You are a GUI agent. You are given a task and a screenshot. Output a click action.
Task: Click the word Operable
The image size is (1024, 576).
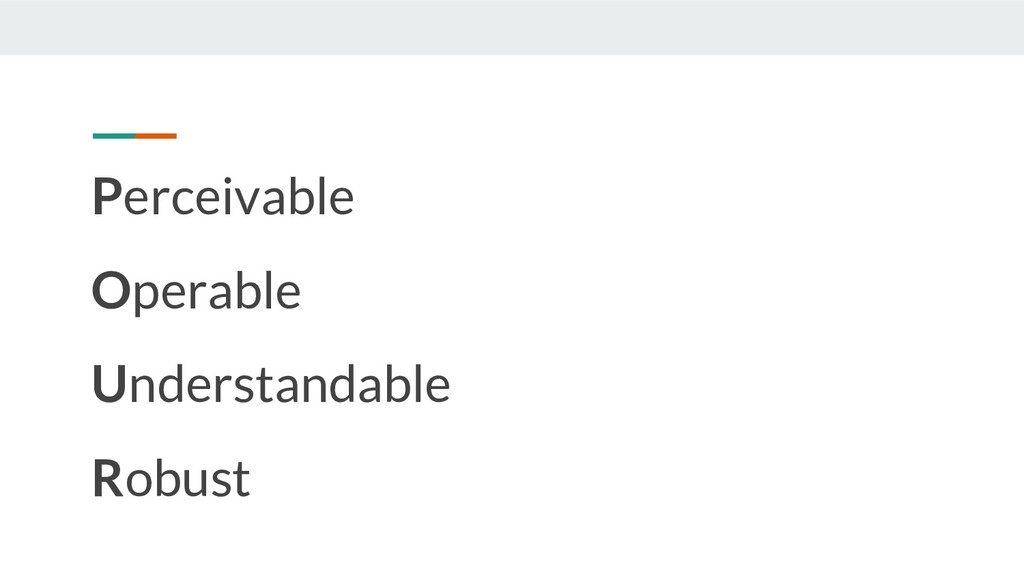pos(196,291)
